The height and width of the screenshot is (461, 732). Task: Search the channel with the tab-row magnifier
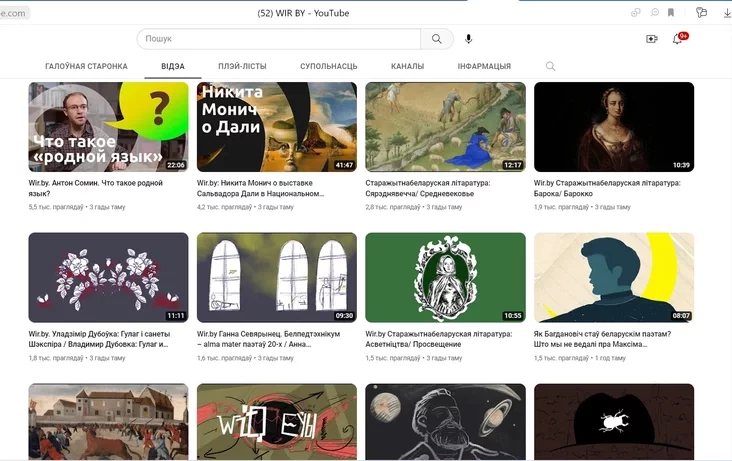point(550,66)
